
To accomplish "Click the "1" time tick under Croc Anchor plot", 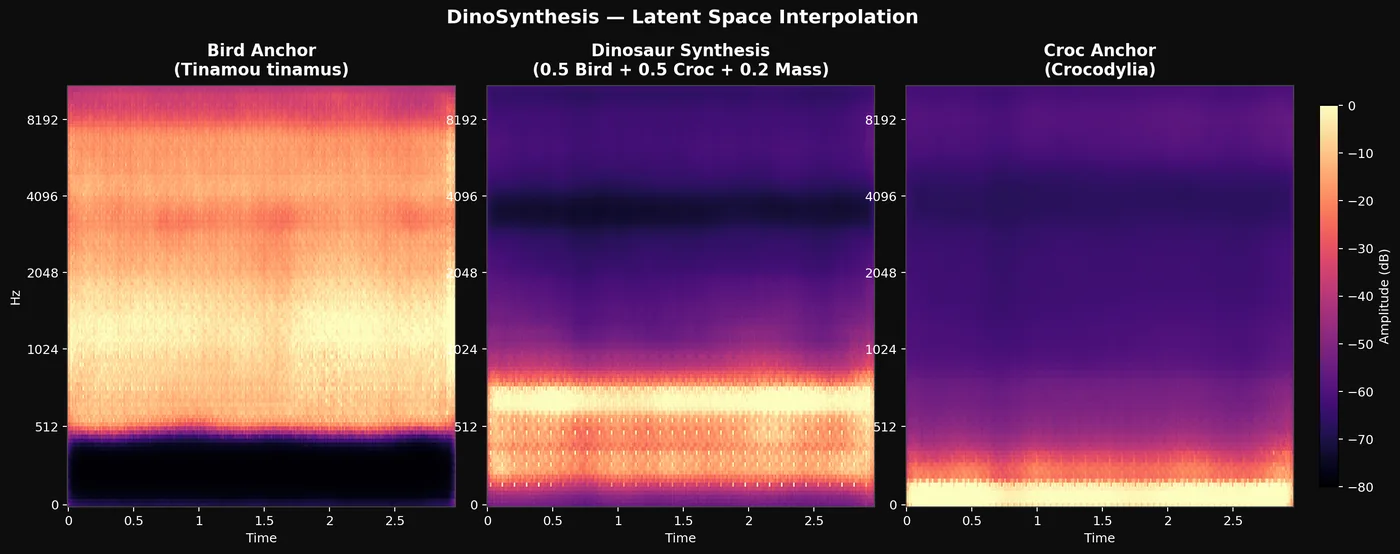I will 1037,521.
